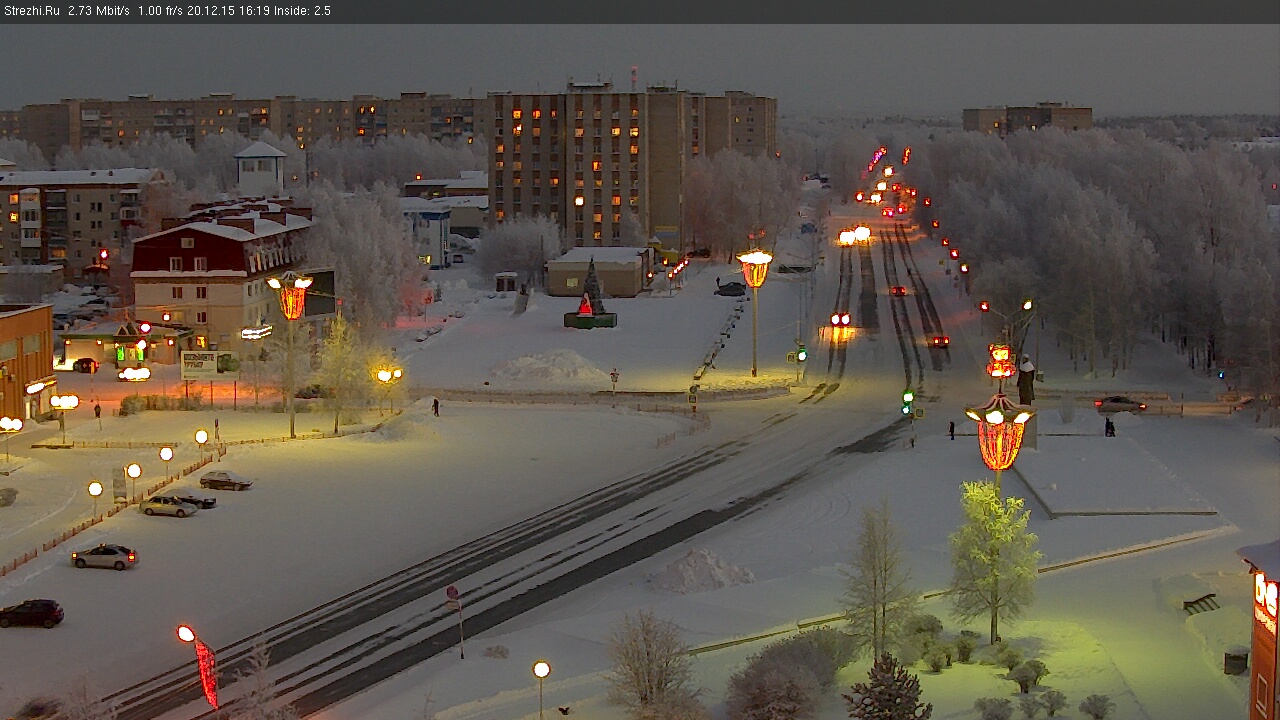Click the "16:19" time stamp
The image size is (1280, 720).
(x=255, y=11)
